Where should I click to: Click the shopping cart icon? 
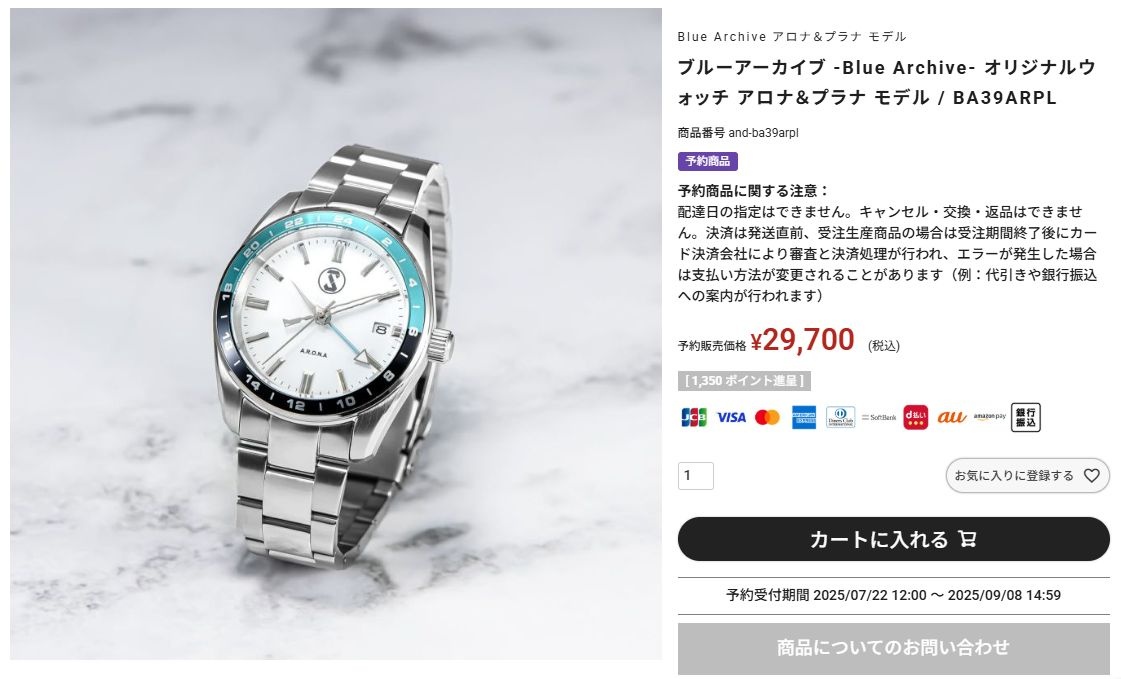tap(967, 539)
